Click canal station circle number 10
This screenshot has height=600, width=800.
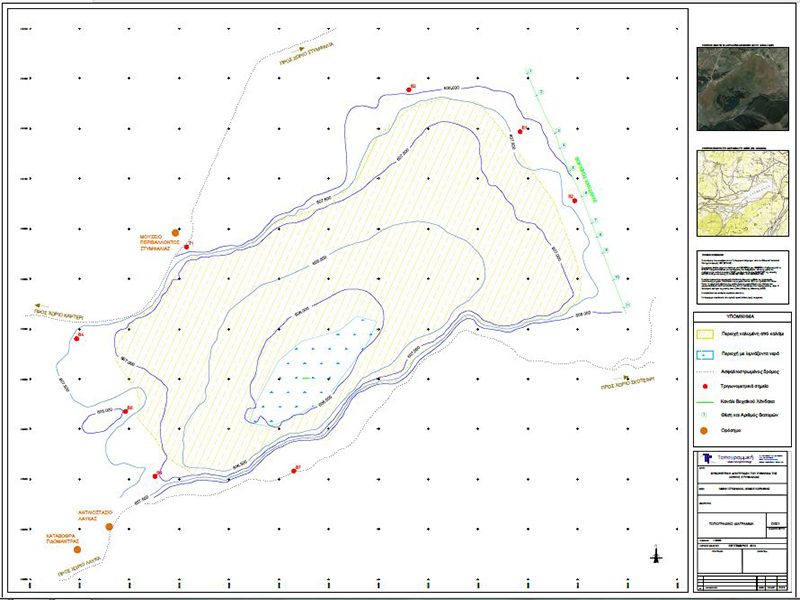pyautogui.click(x=617, y=278)
